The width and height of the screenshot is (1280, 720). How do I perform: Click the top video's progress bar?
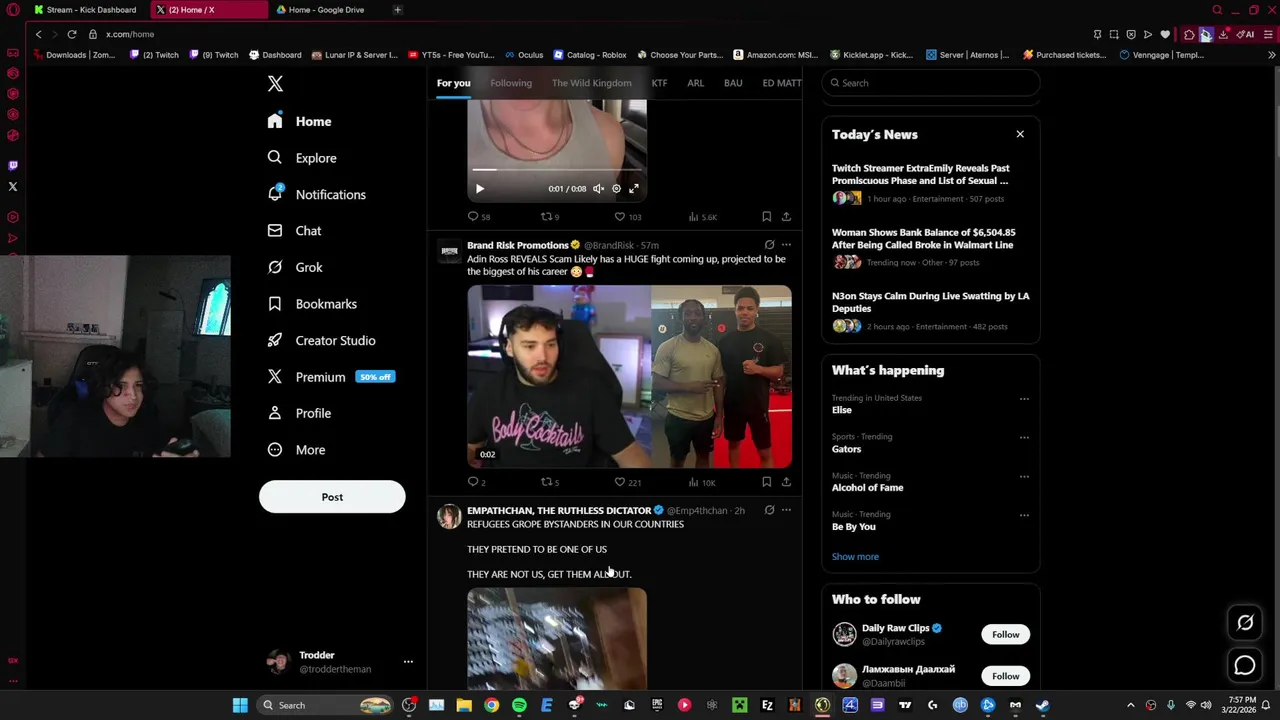coord(556,170)
